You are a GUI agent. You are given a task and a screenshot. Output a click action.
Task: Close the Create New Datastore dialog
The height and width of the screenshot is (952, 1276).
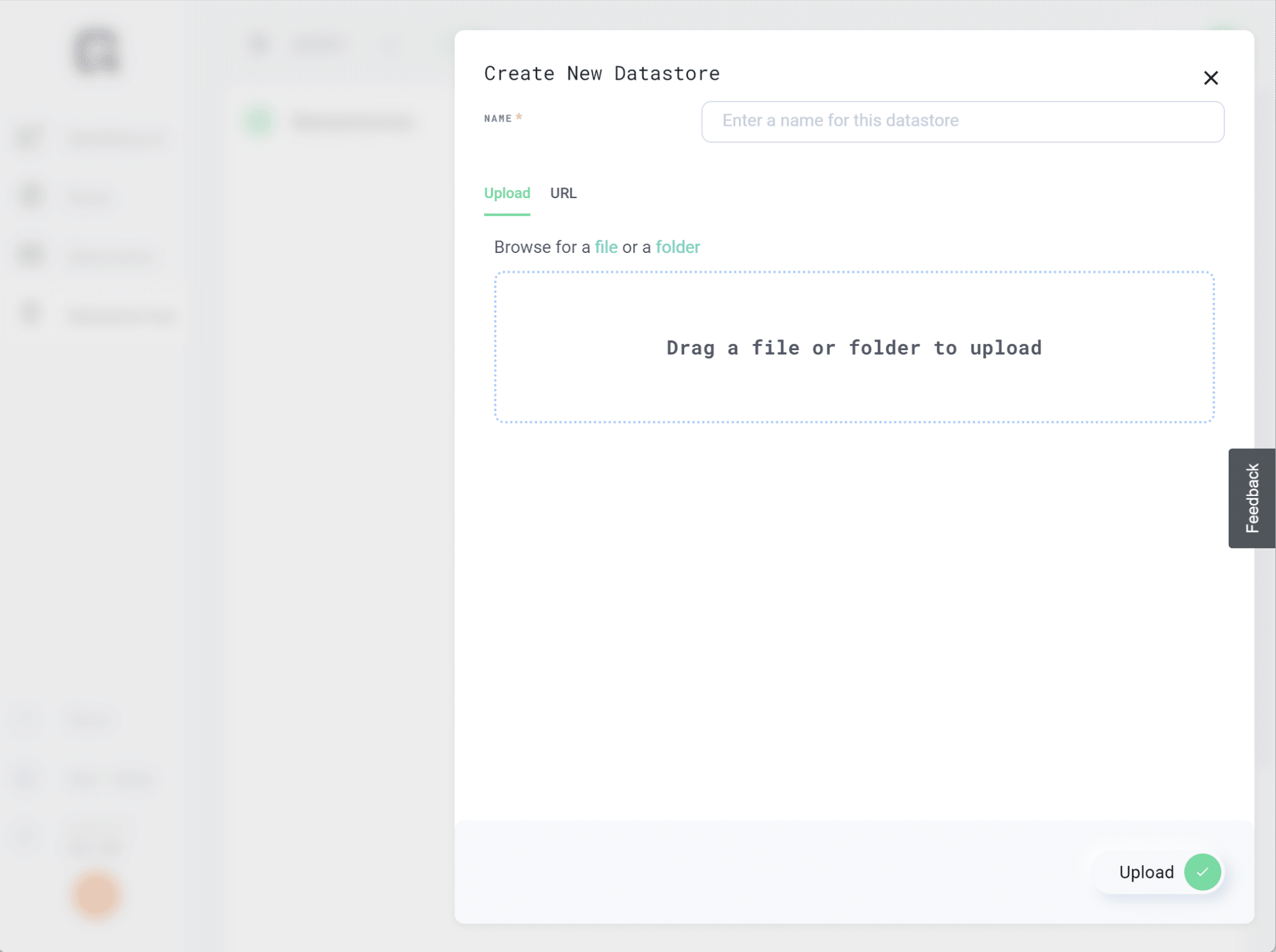click(x=1211, y=78)
